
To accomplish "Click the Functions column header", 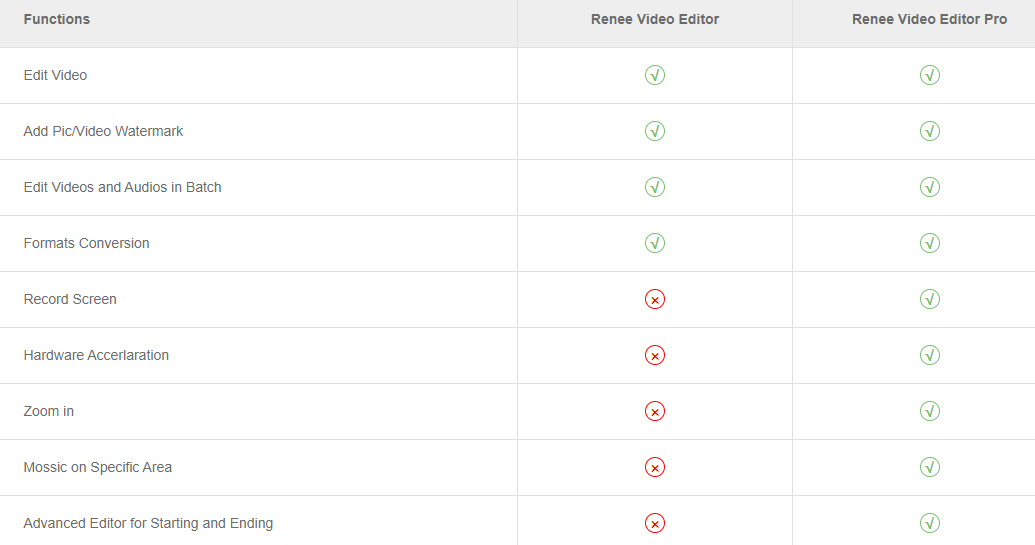I will pos(57,20).
